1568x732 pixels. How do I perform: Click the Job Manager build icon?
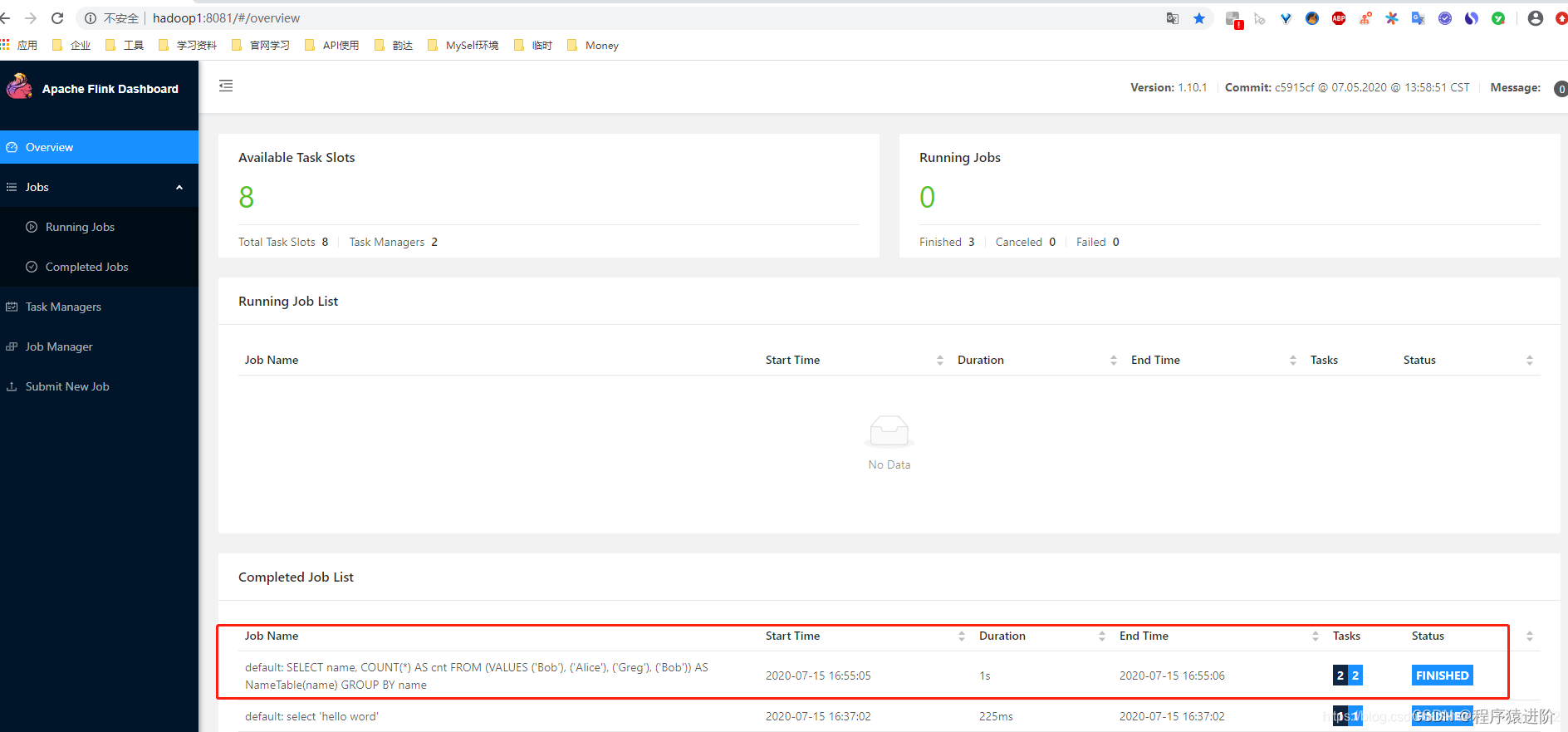pos(12,346)
